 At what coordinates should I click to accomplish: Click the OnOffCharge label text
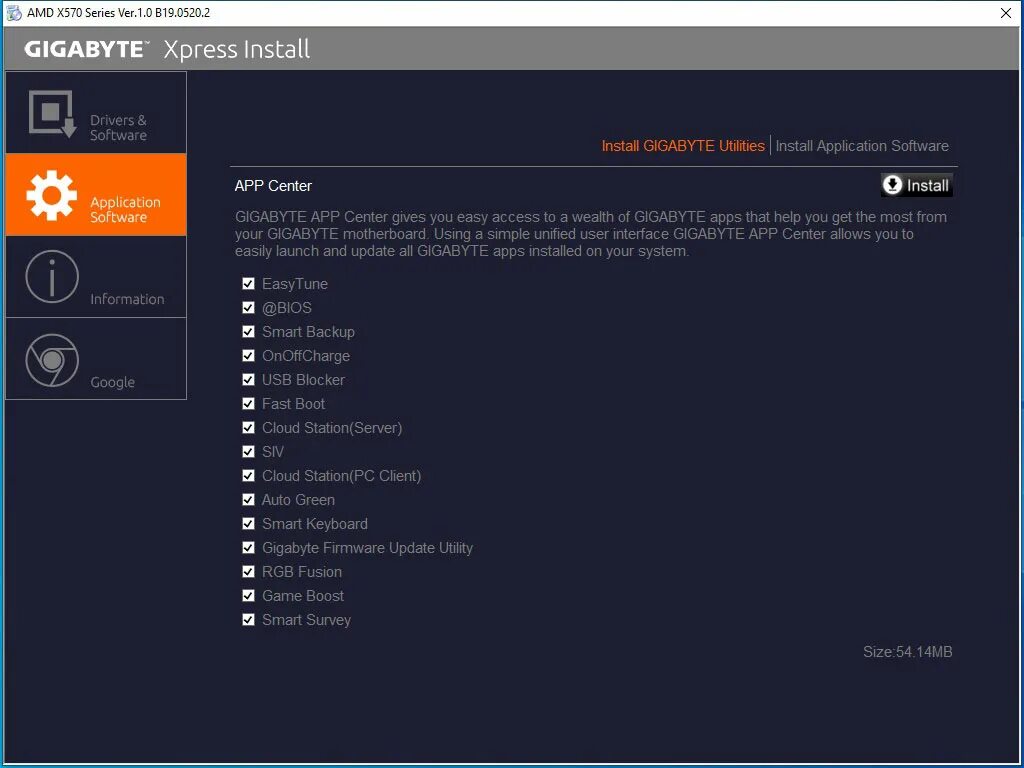tap(306, 356)
